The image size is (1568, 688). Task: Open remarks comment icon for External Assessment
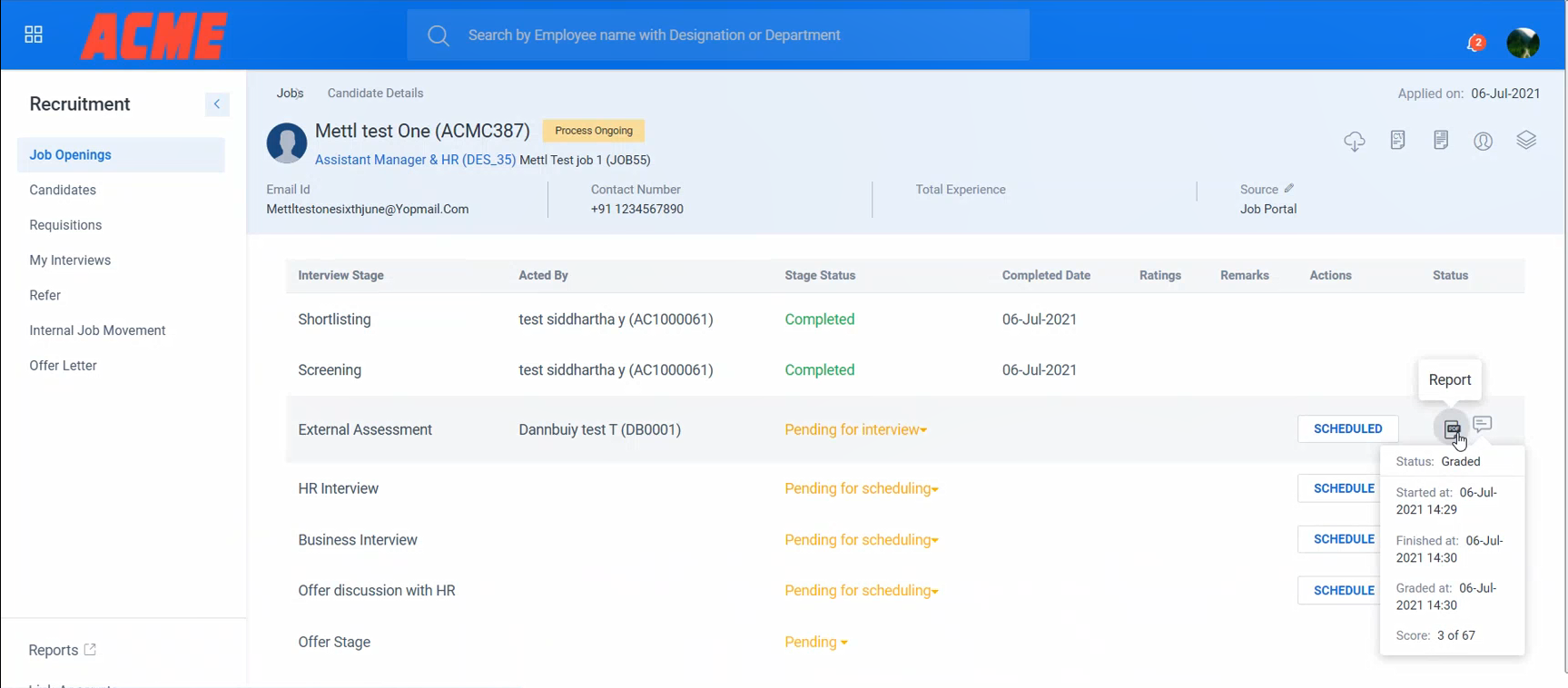coord(1483,424)
